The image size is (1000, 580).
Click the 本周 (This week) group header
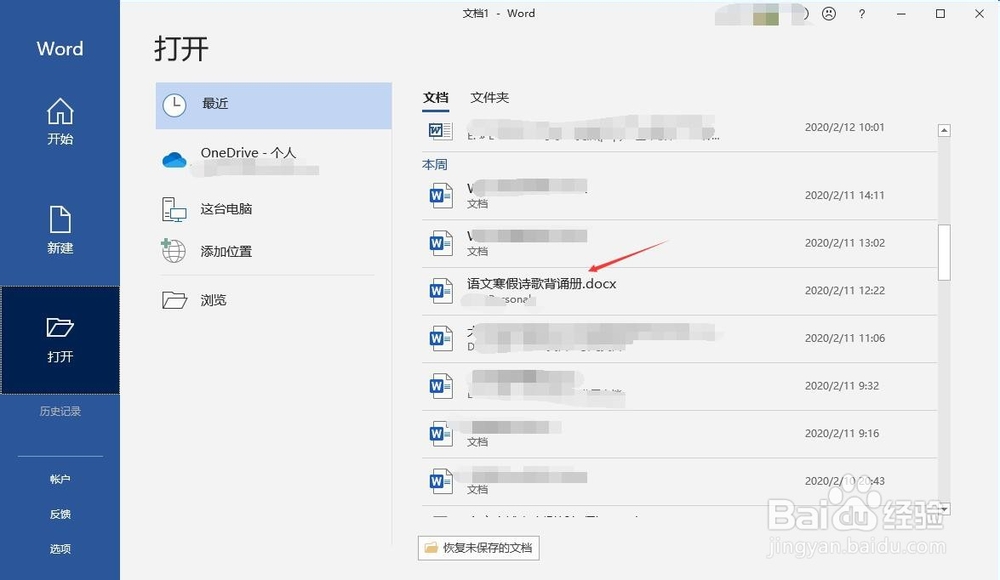coord(434,165)
